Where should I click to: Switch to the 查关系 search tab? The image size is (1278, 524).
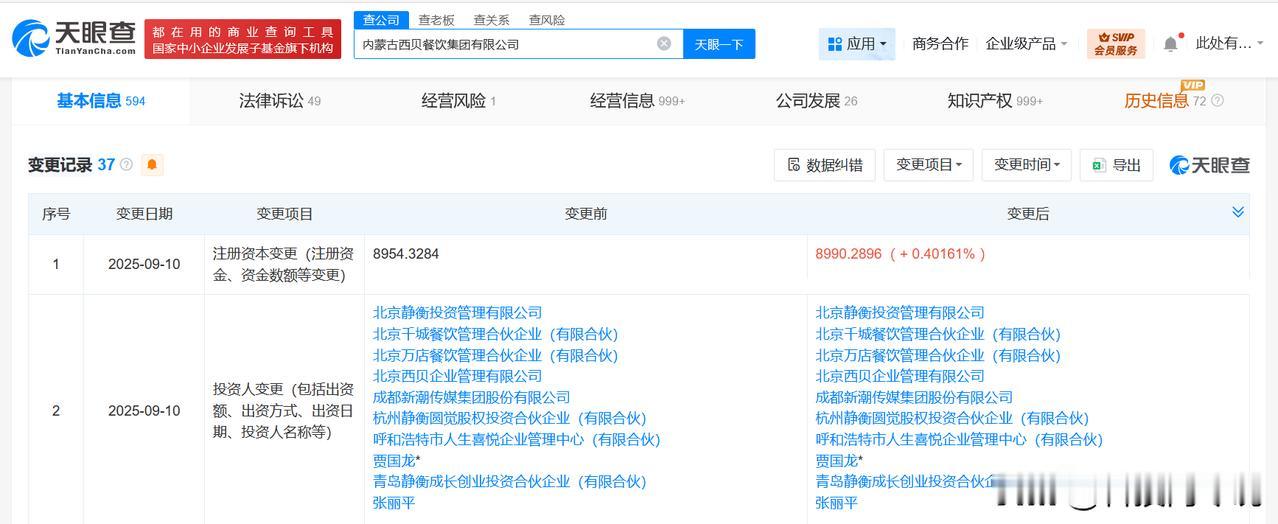point(491,20)
